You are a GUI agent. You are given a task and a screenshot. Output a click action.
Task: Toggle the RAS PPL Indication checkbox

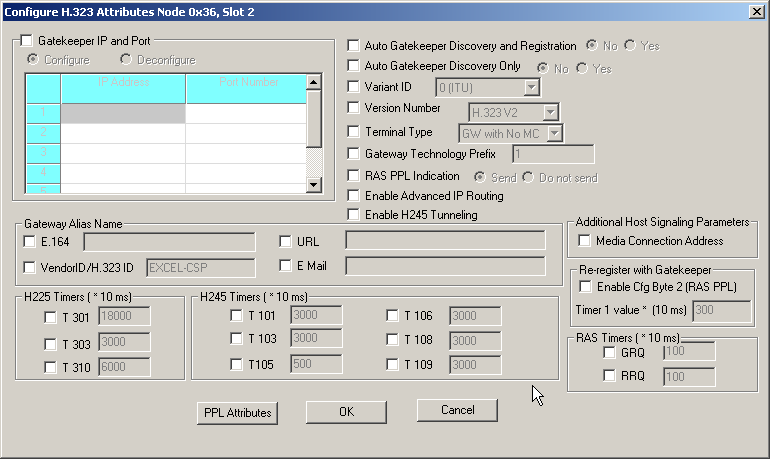pyautogui.click(x=354, y=176)
